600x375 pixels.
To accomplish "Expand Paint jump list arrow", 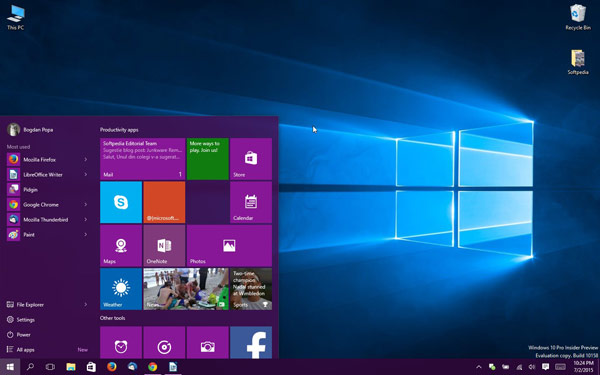I will [x=86, y=234].
